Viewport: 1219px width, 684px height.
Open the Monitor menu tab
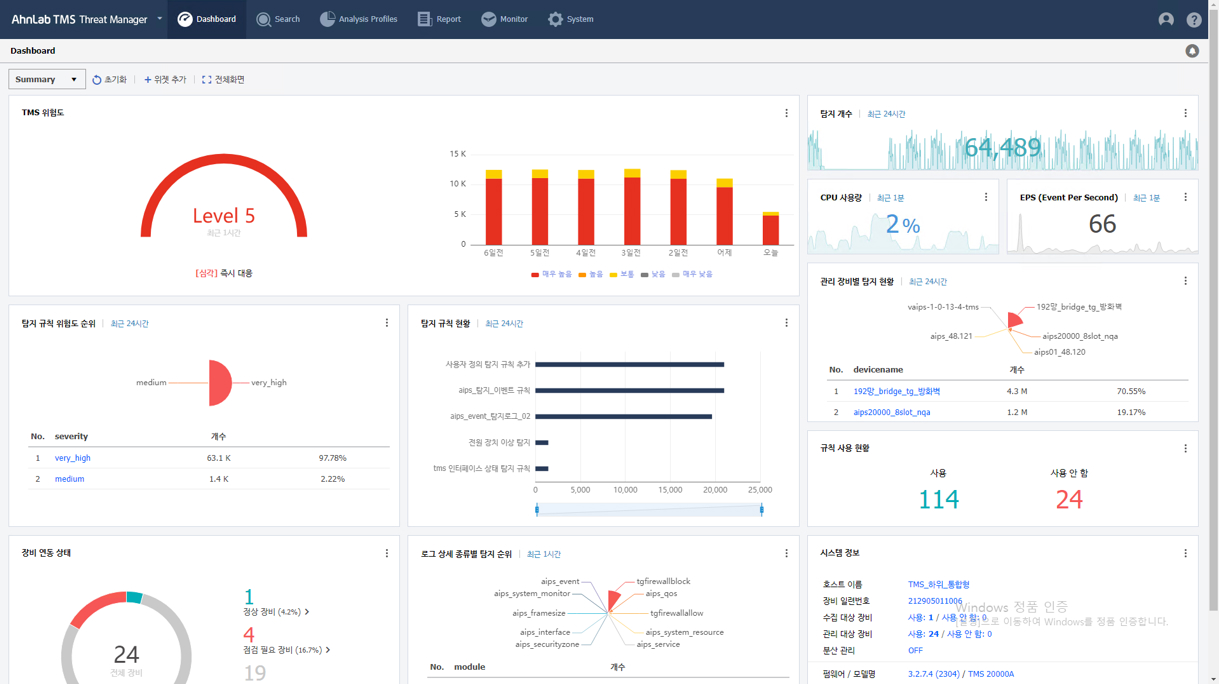[504, 19]
